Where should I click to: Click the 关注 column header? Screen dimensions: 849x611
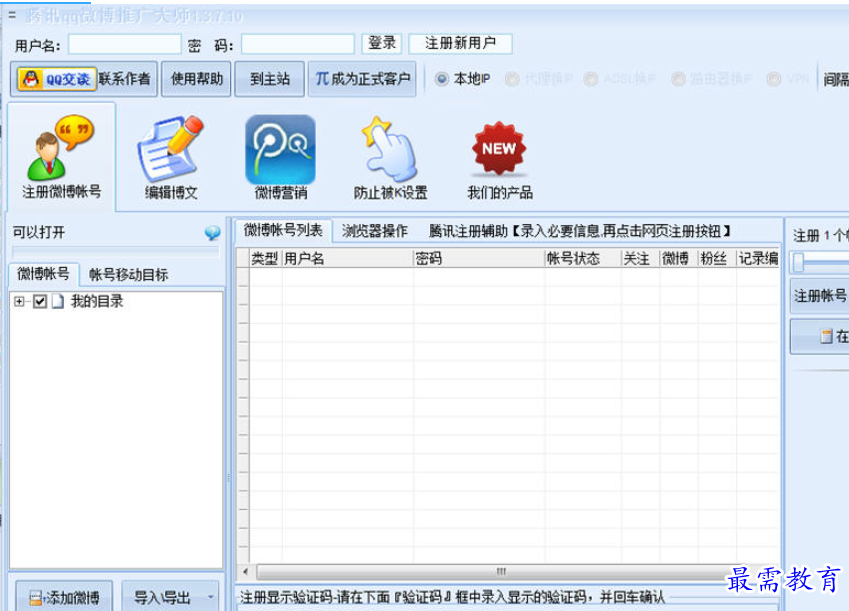coord(640,258)
